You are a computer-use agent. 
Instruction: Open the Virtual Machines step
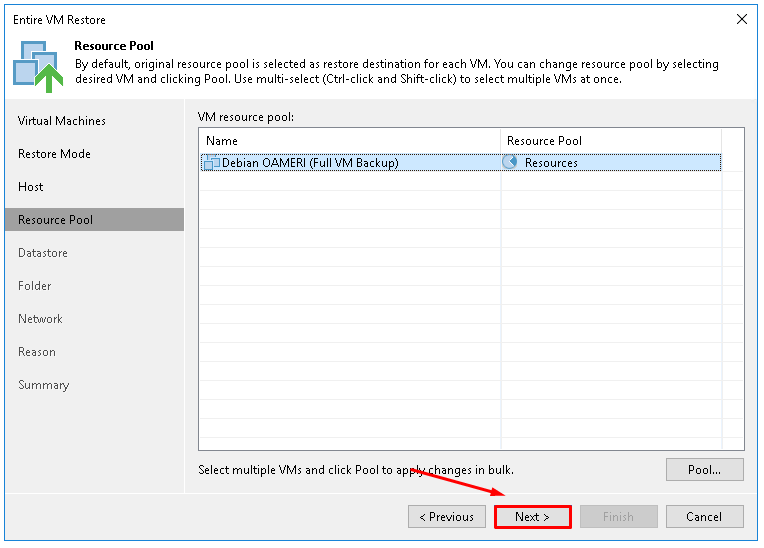(62, 121)
